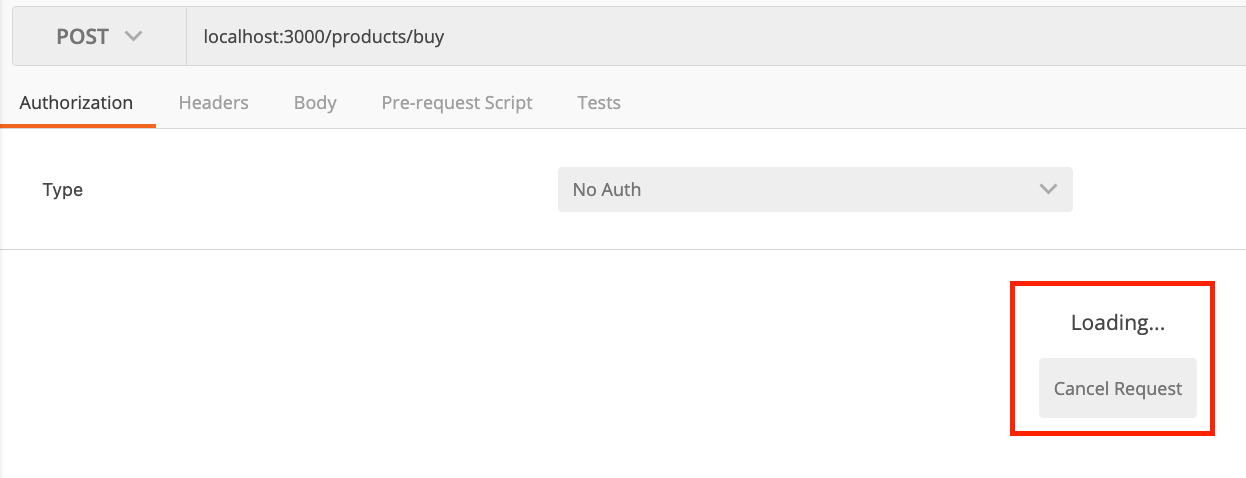The width and height of the screenshot is (1246, 478).
Task: Click the POST method label text
Action: tap(82, 37)
